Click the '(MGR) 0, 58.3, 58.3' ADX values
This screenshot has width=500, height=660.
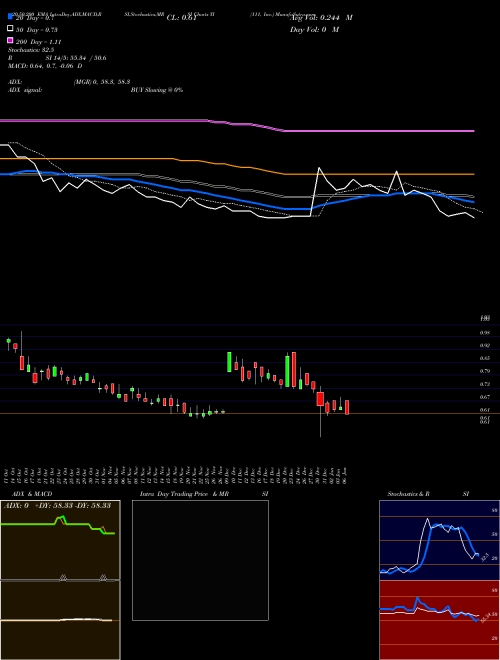tap(102, 82)
